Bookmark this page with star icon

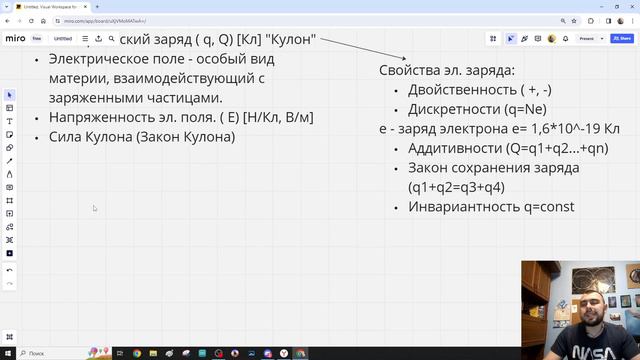(574, 21)
